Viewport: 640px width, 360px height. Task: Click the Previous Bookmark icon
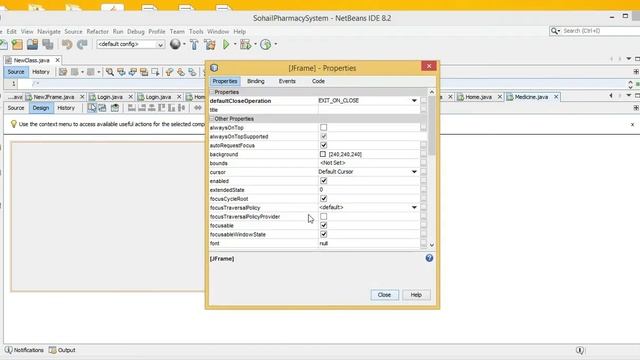point(169,72)
